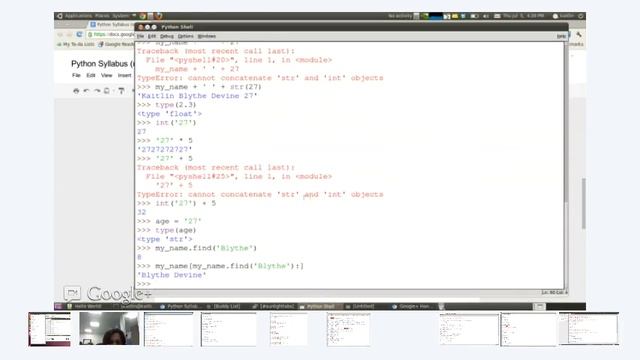Image resolution: width=640 pixels, height=360 pixels.
Task: Click the browser address bar in Chrome window
Action: pyautogui.click(x=111, y=35)
